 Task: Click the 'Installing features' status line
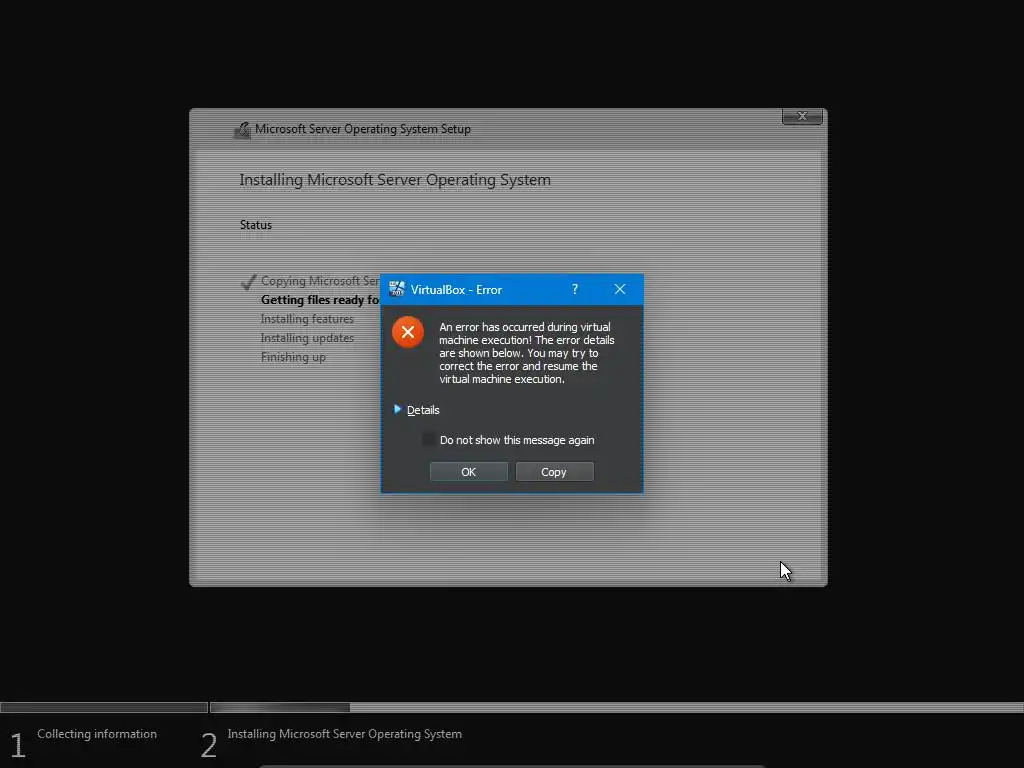pyautogui.click(x=307, y=319)
